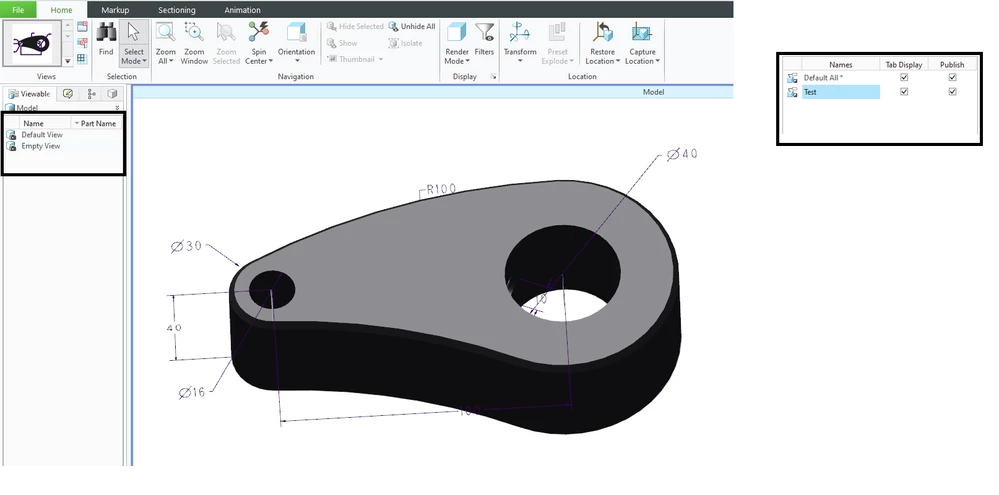Click the Default All row icon
This screenshot has height=495, width=999.
pos(792,78)
